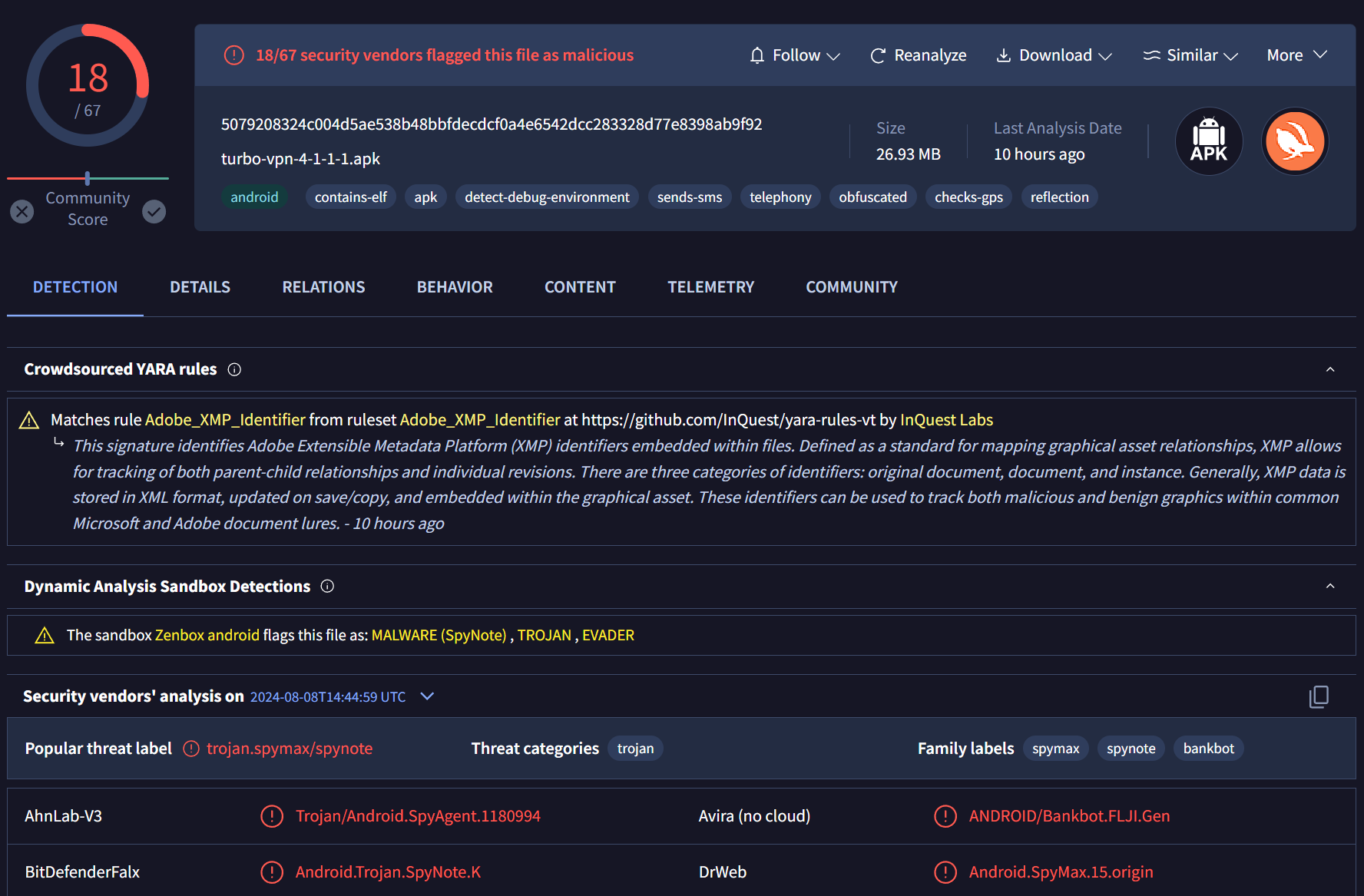Click the Community Score slider marker
Image resolution: width=1364 pixels, height=896 pixels.
[88, 178]
